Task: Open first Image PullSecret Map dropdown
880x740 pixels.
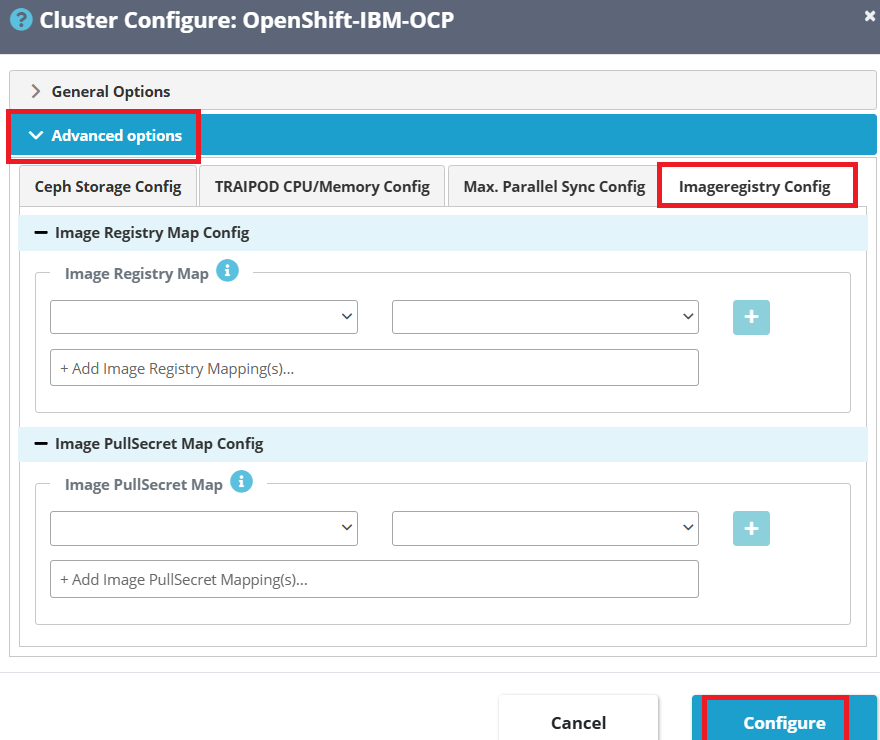Action: coord(204,528)
